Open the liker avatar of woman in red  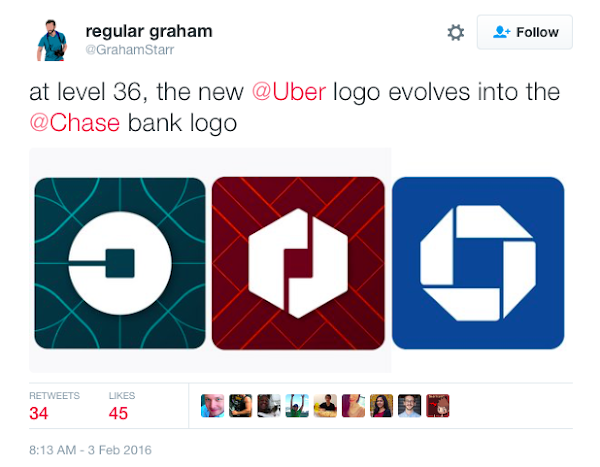(381, 406)
